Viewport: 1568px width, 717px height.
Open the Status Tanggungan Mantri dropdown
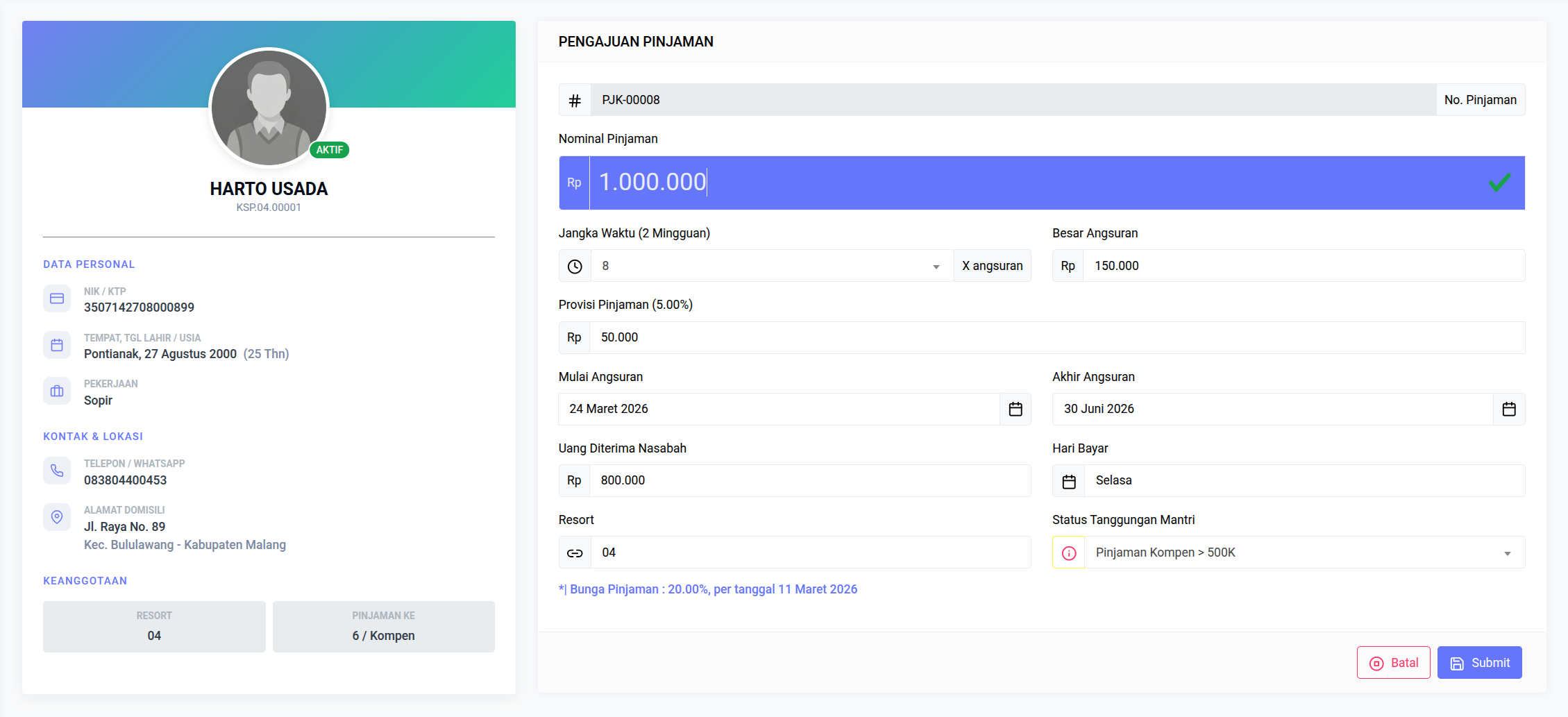pos(1506,552)
